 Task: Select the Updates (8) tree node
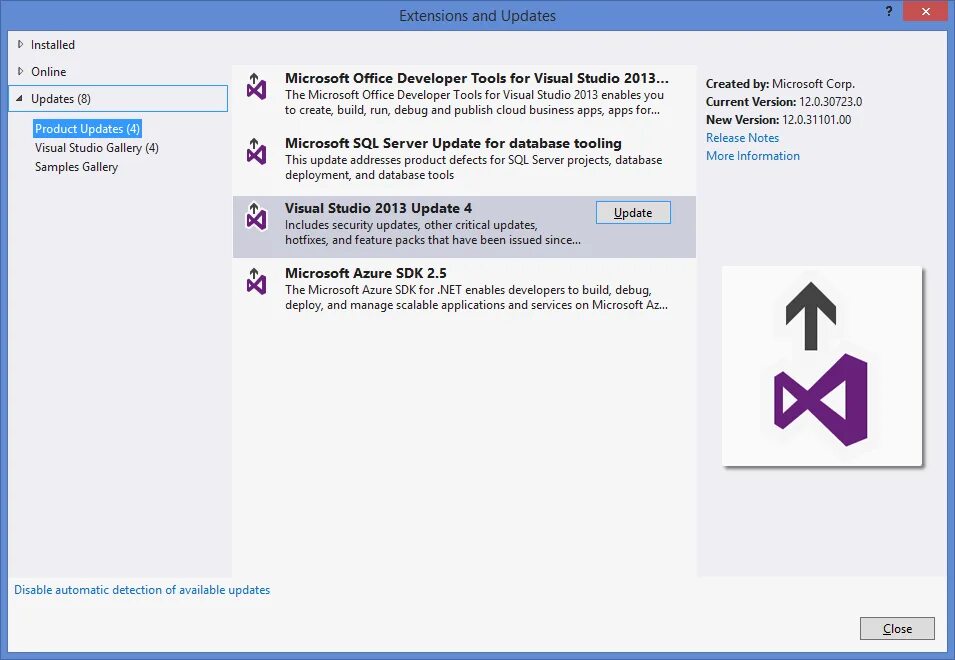pos(119,99)
